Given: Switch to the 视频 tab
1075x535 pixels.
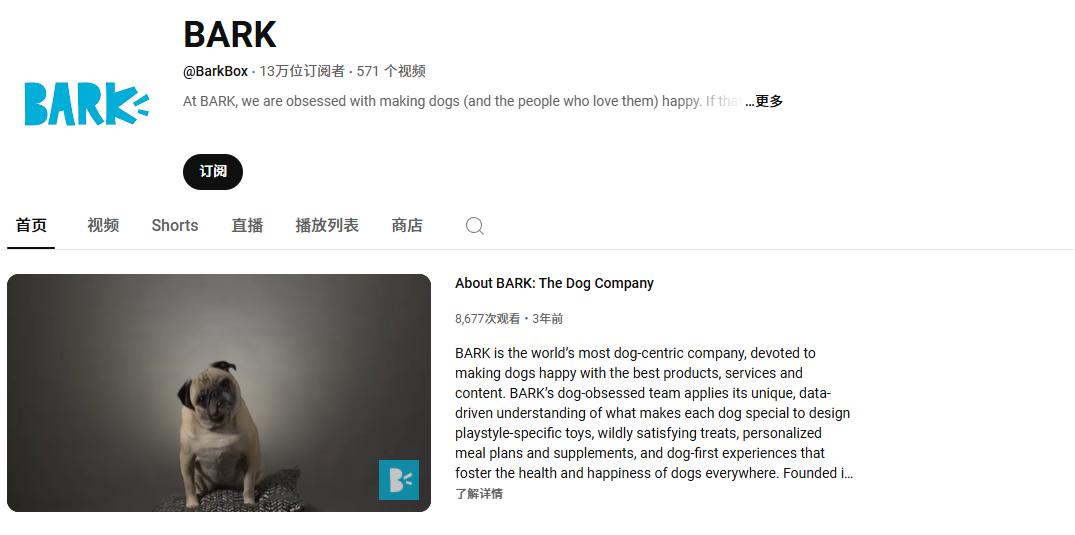Looking at the screenshot, I should tap(103, 226).
